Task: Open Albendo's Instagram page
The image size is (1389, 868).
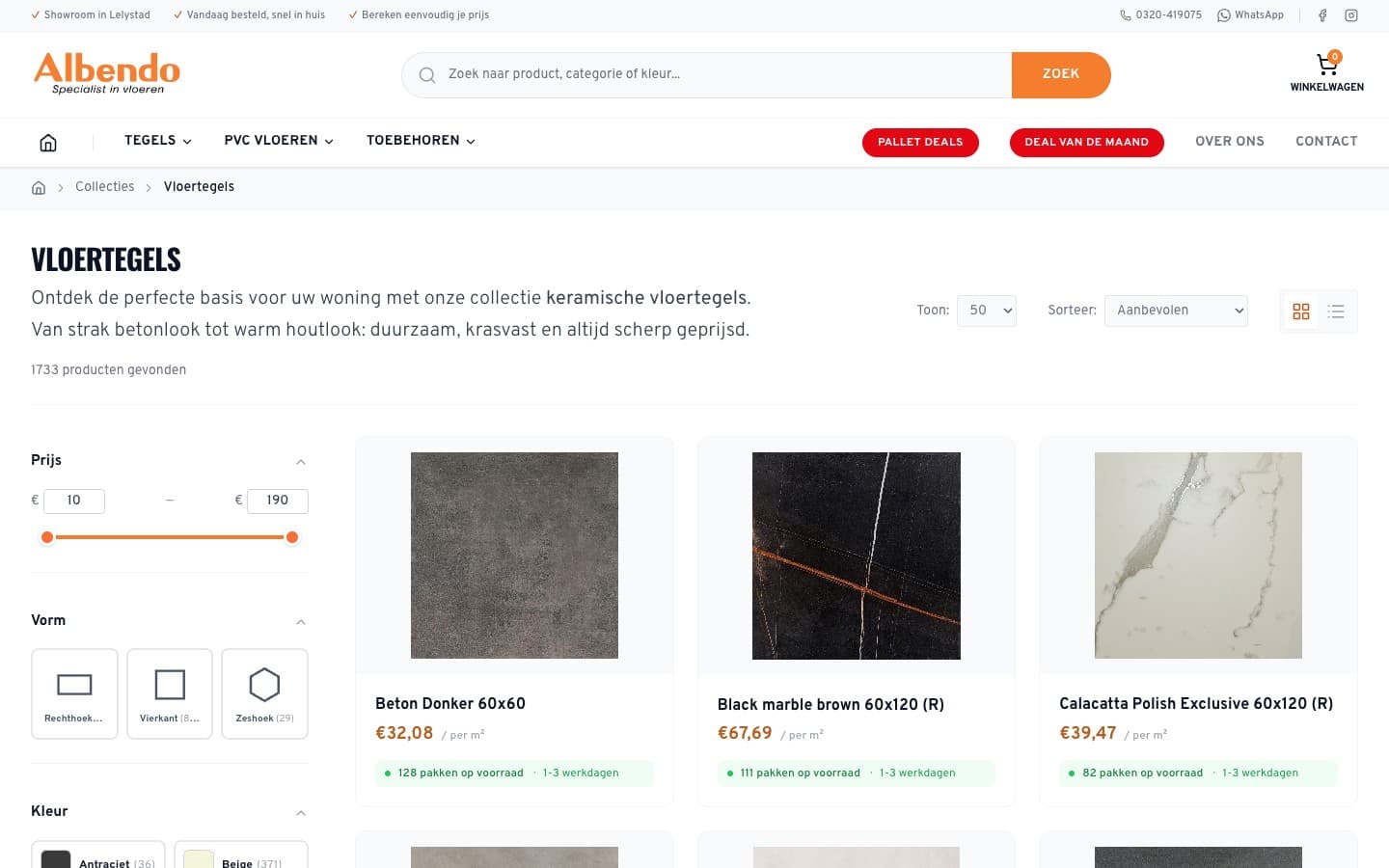Action: 1350,15
